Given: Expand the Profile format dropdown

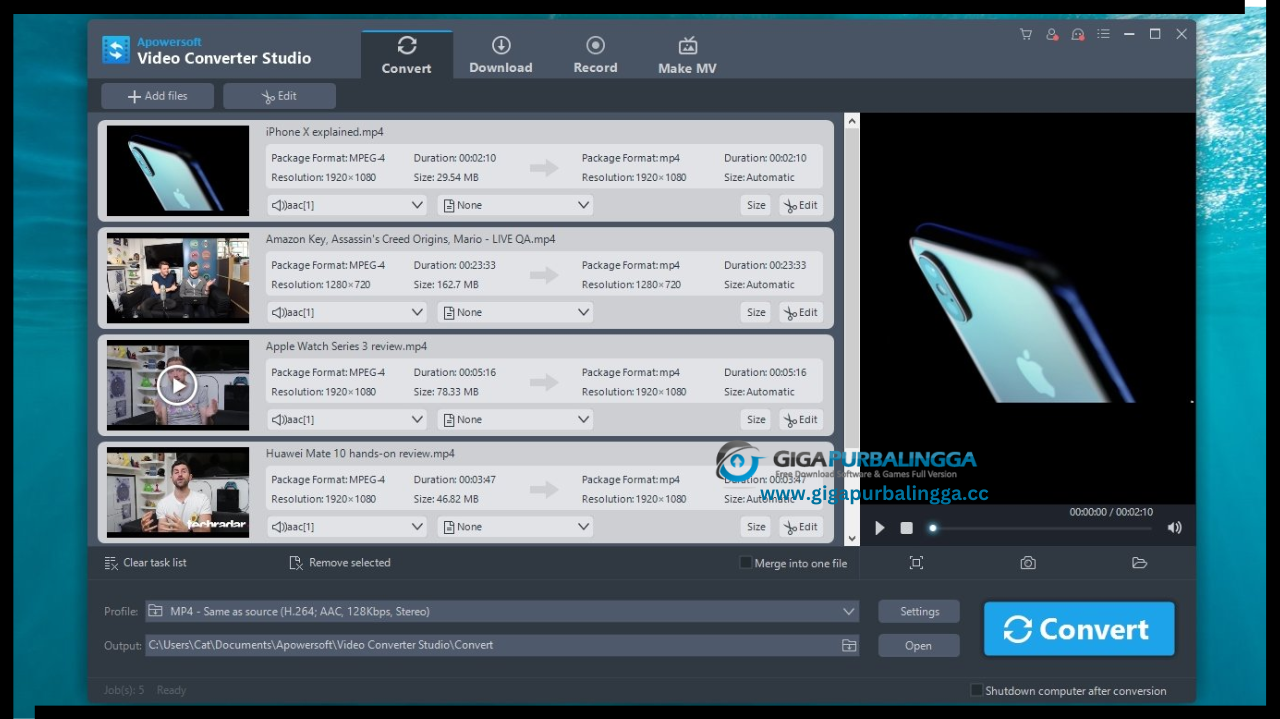Looking at the screenshot, I should pos(849,611).
